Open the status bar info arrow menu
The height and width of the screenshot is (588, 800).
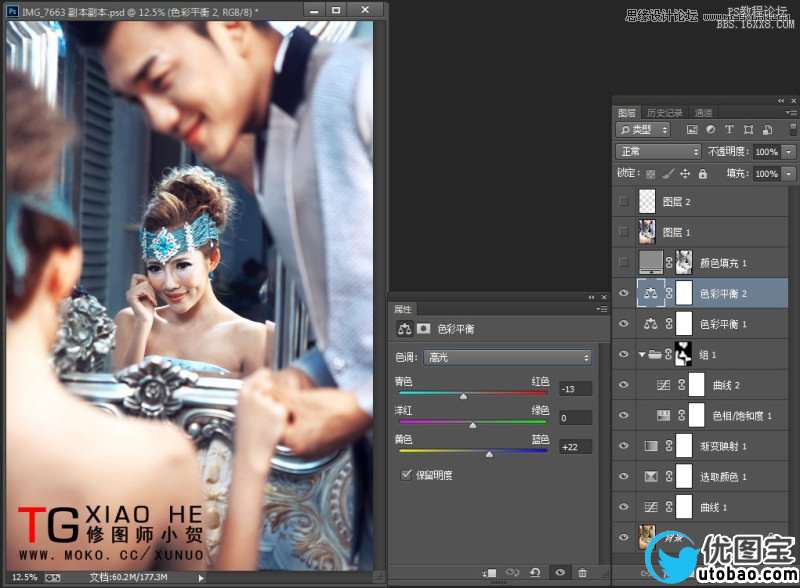pos(201,578)
